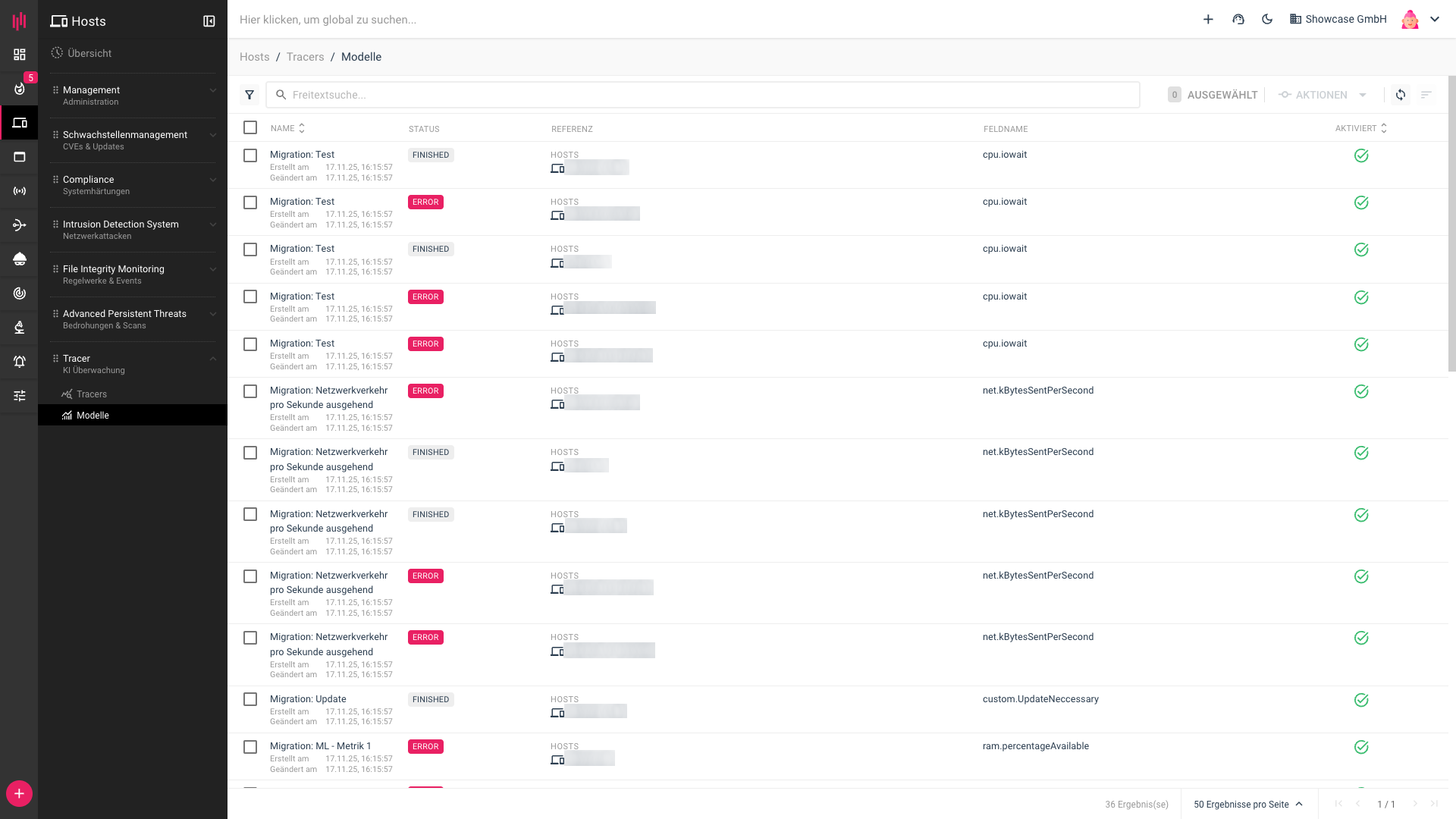Viewport: 1456px width, 819px height.
Task: Open the support headset icon
Action: point(1238,20)
